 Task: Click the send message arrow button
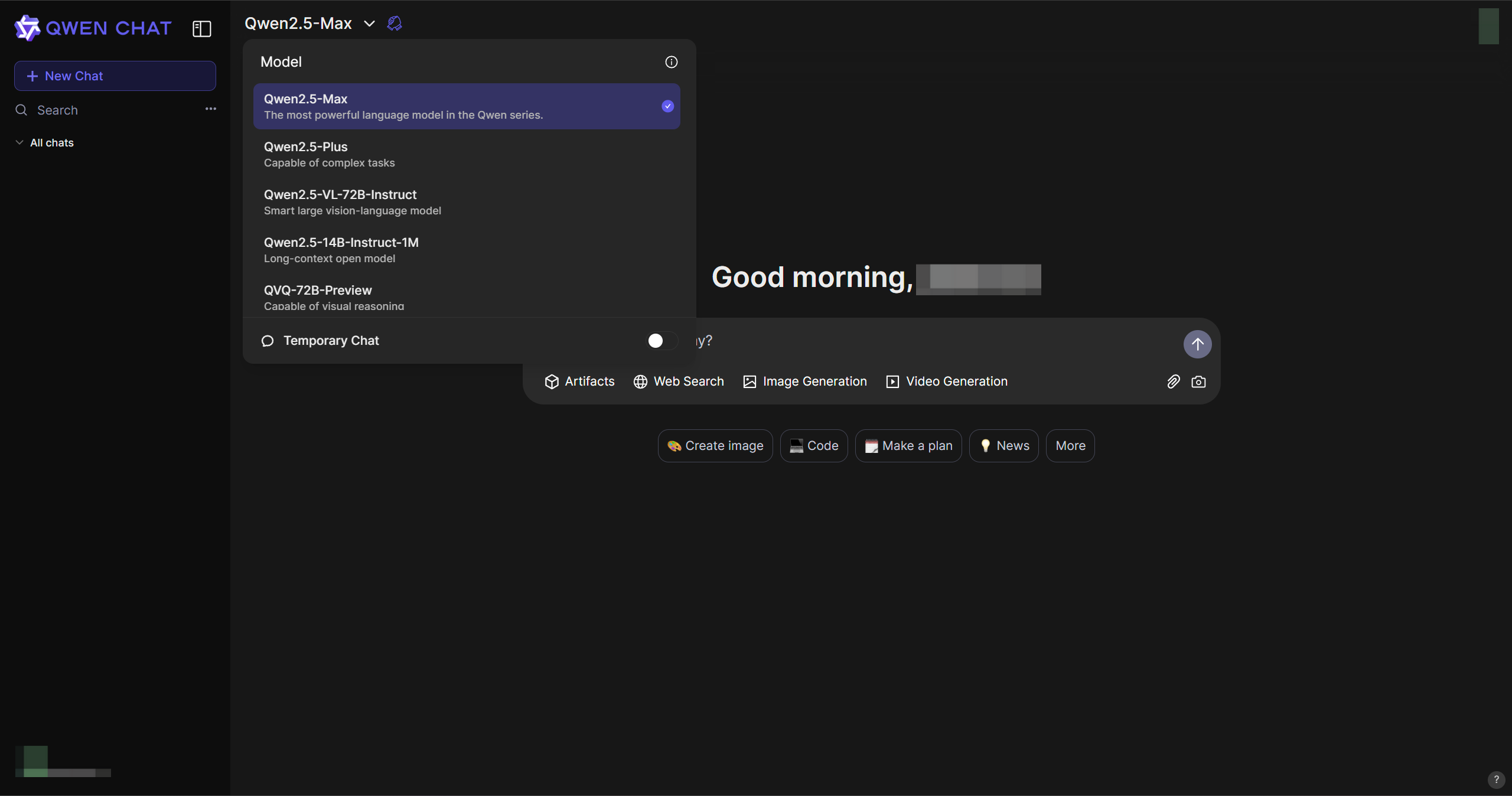pyautogui.click(x=1197, y=344)
